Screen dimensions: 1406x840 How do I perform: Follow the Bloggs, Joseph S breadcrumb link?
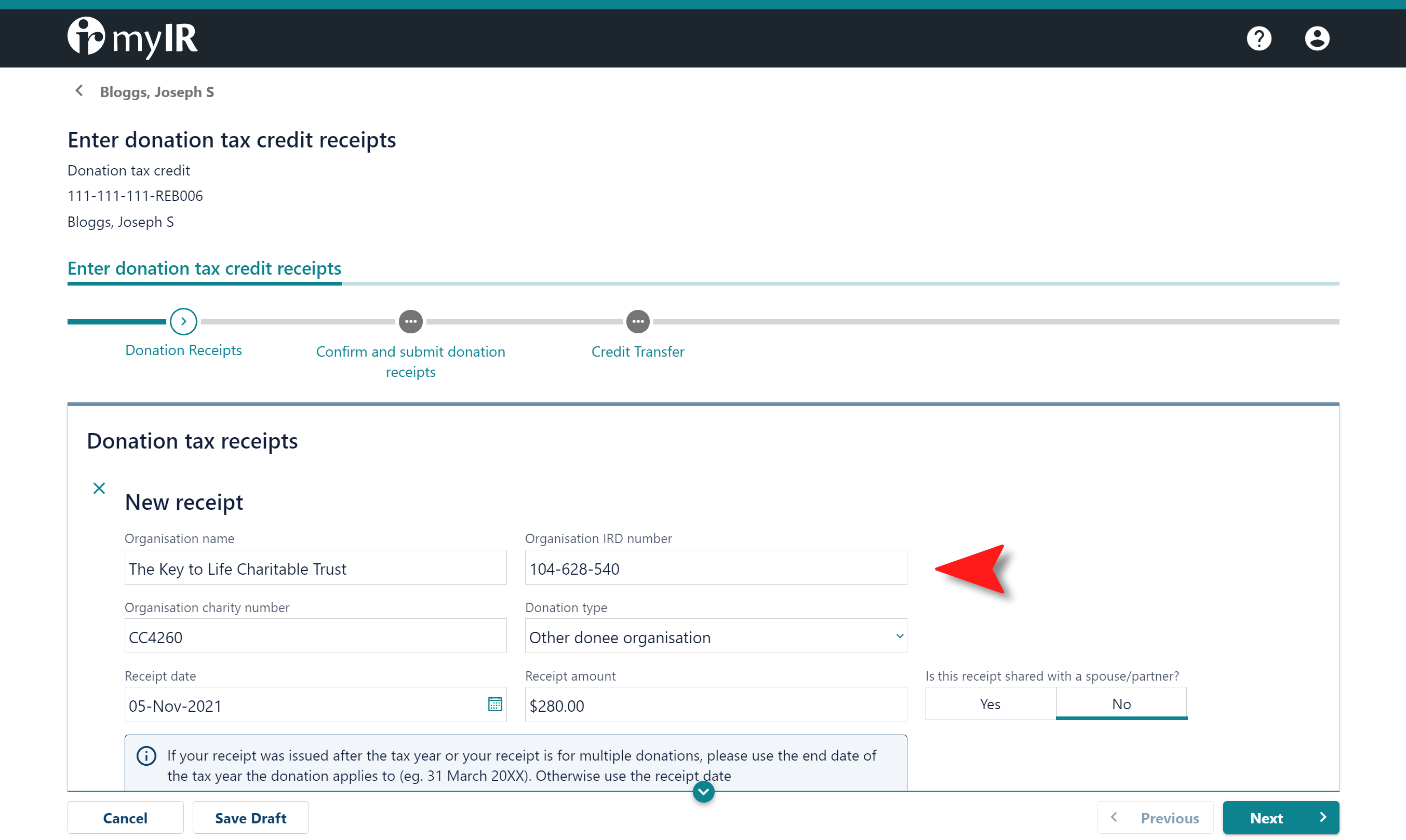coord(157,92)
